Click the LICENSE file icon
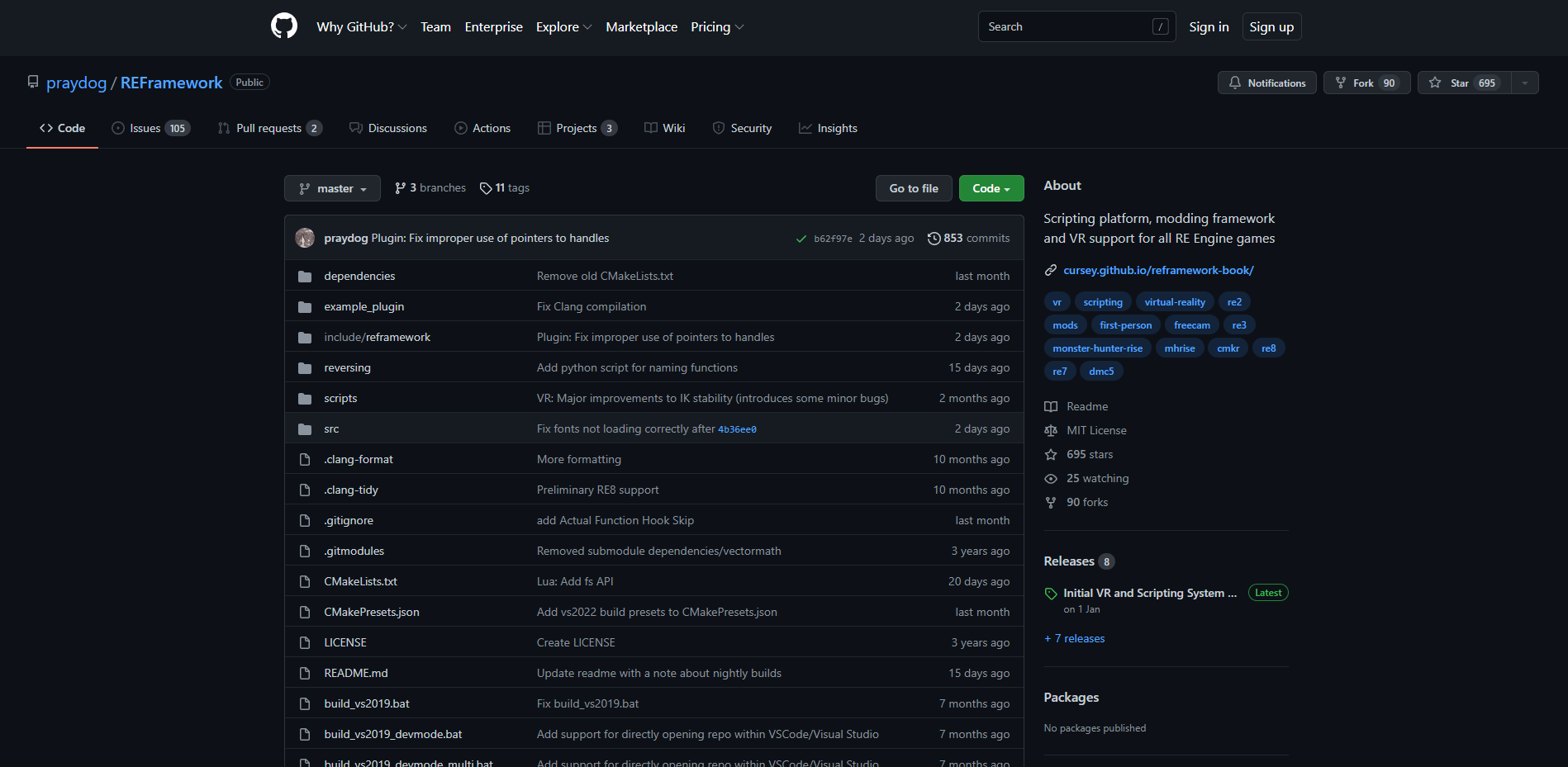Image resolution: width=1568 pixels, height=767 pixels. click(305, 642)
